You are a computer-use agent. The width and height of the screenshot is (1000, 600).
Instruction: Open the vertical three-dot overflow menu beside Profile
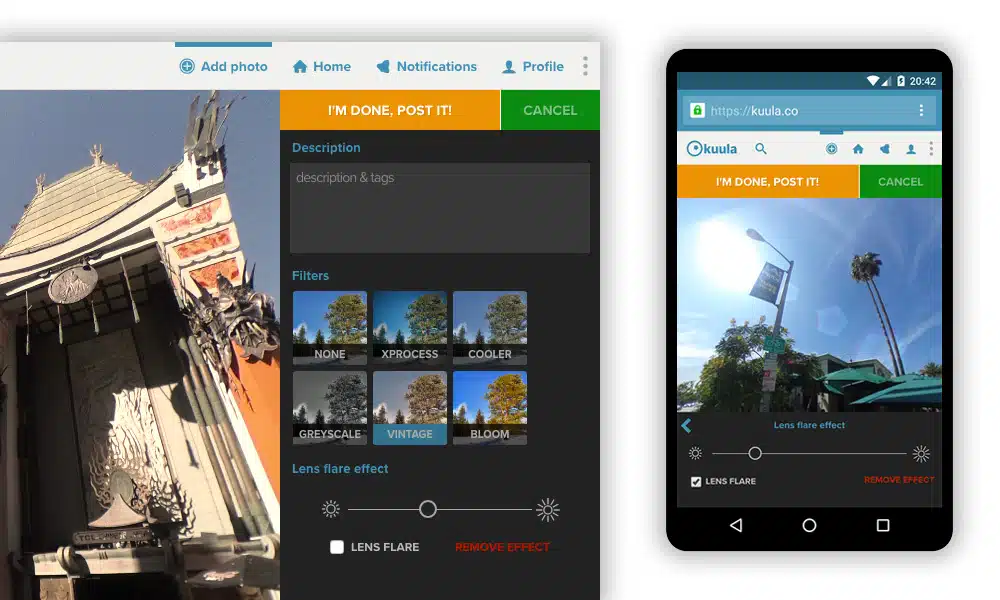[585, 65]
